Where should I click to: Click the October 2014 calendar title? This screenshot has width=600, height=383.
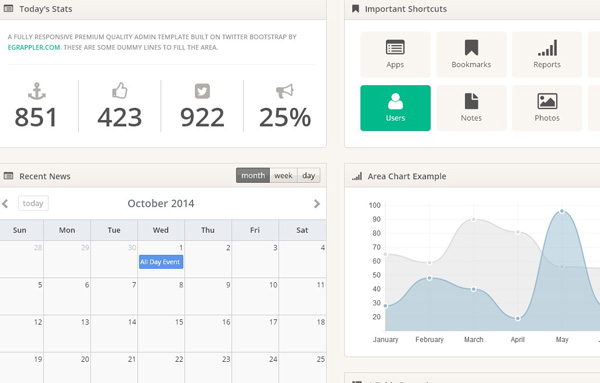161,203
